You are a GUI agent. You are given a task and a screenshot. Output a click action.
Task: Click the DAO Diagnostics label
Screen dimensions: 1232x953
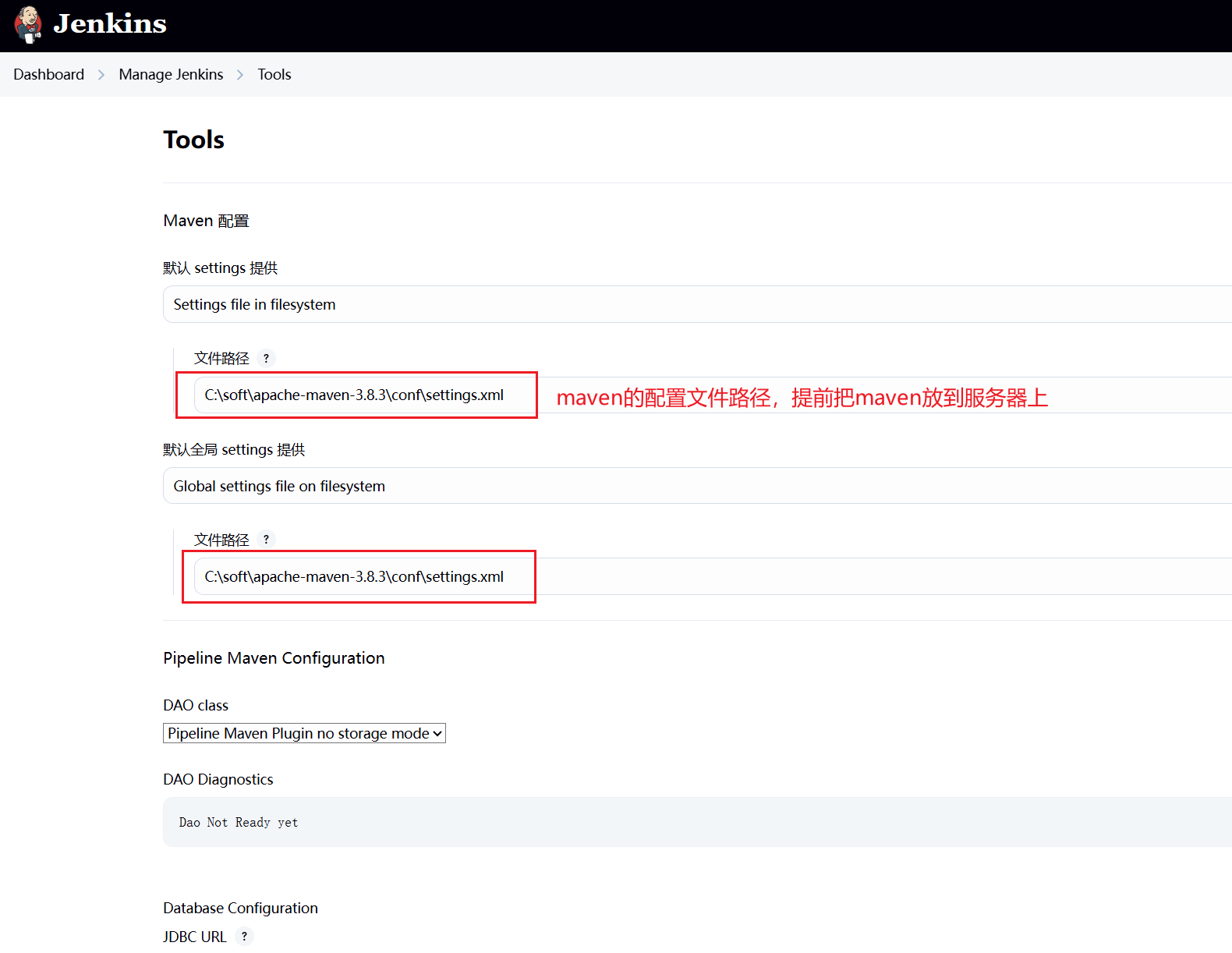218,779
